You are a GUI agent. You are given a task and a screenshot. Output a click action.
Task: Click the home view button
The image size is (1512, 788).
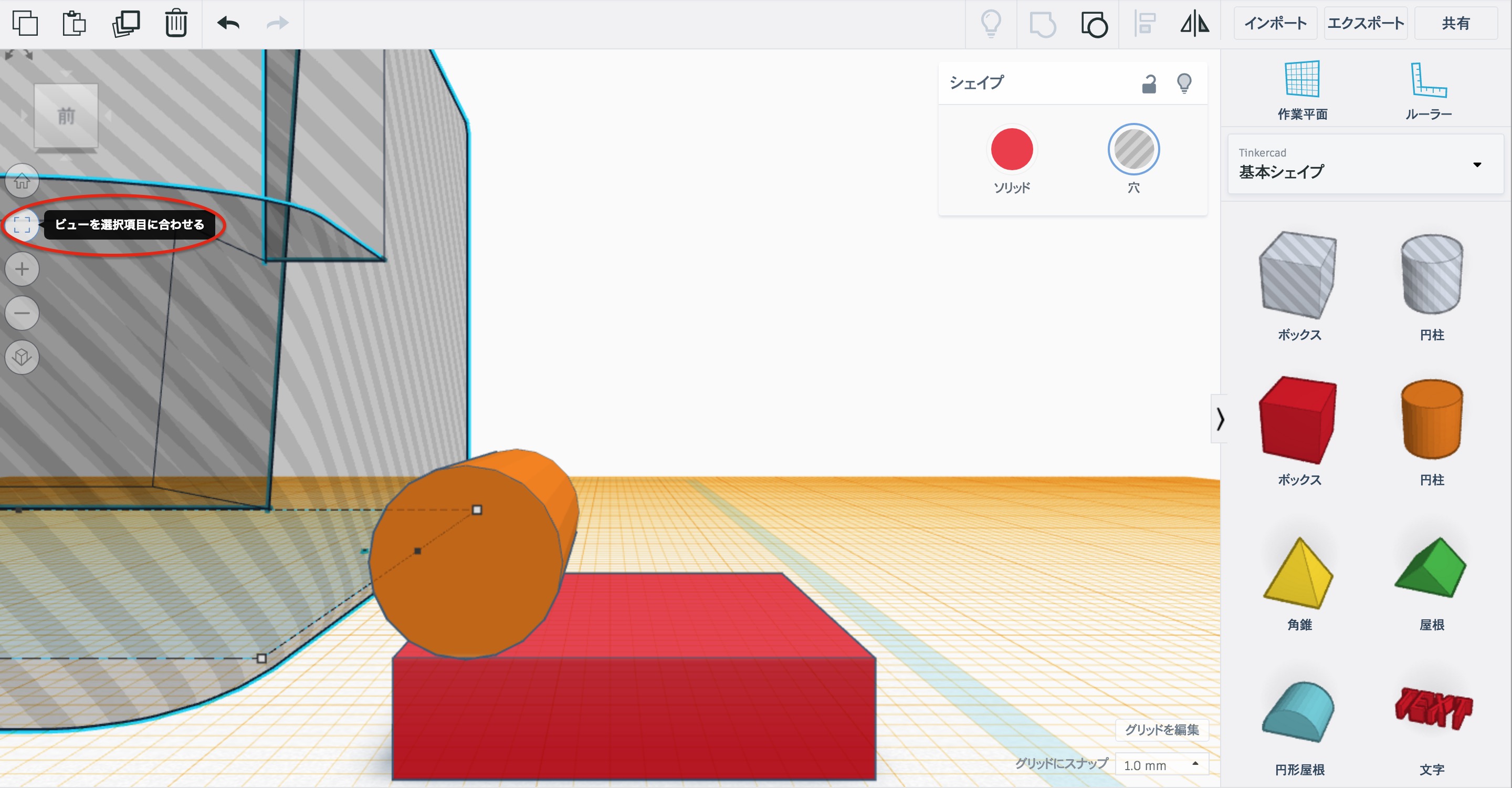point(22,181)
